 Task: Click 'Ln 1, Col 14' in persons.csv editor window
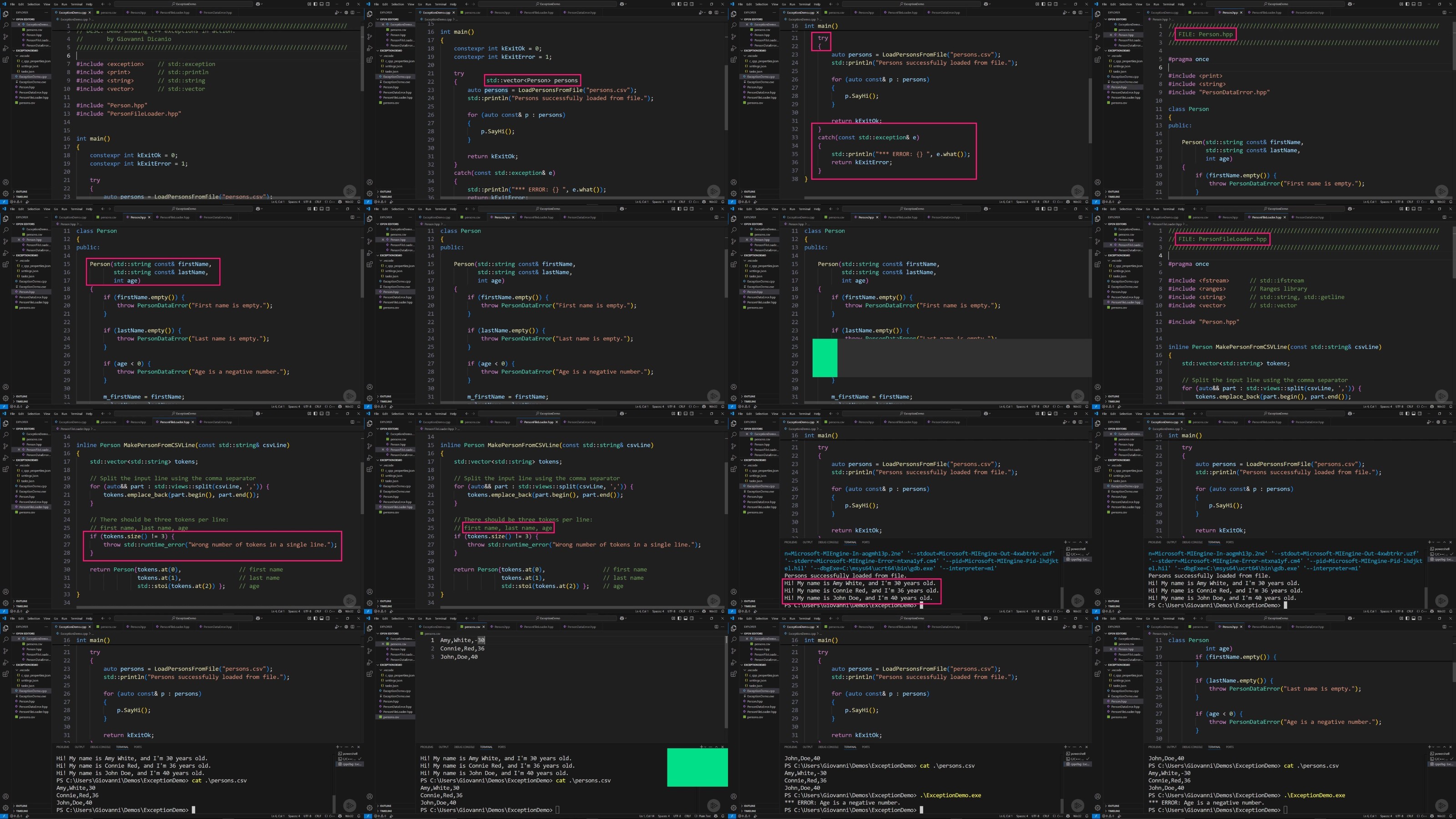647,816
